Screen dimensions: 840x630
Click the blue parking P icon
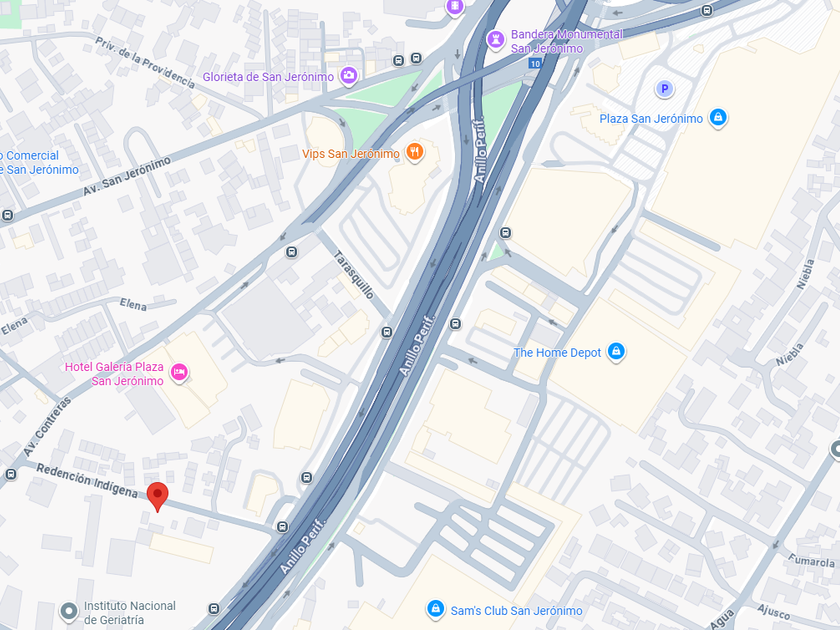pyautogui.click(x=664, y=89)
